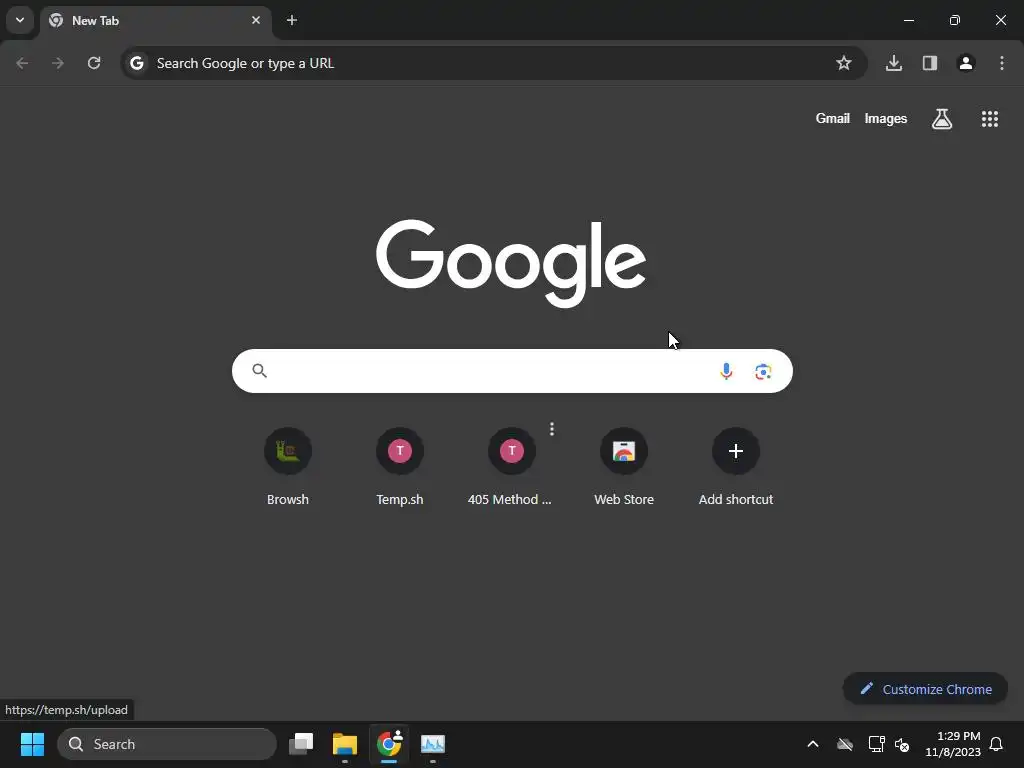This screenshot has width=1024, height=768.
Task: Reload the current page
Action: [94, 63]
